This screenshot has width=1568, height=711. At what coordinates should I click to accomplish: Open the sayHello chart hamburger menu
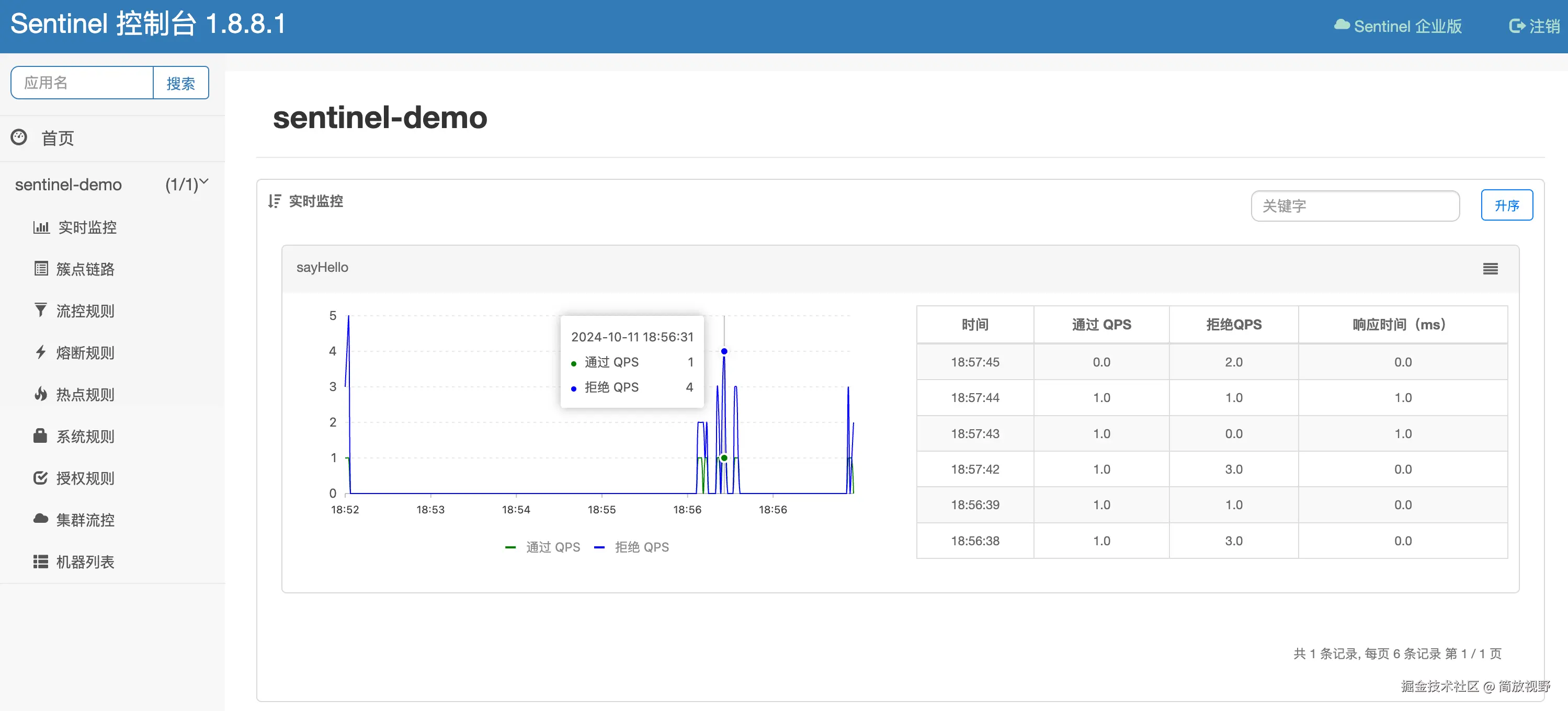(1490, 269)
